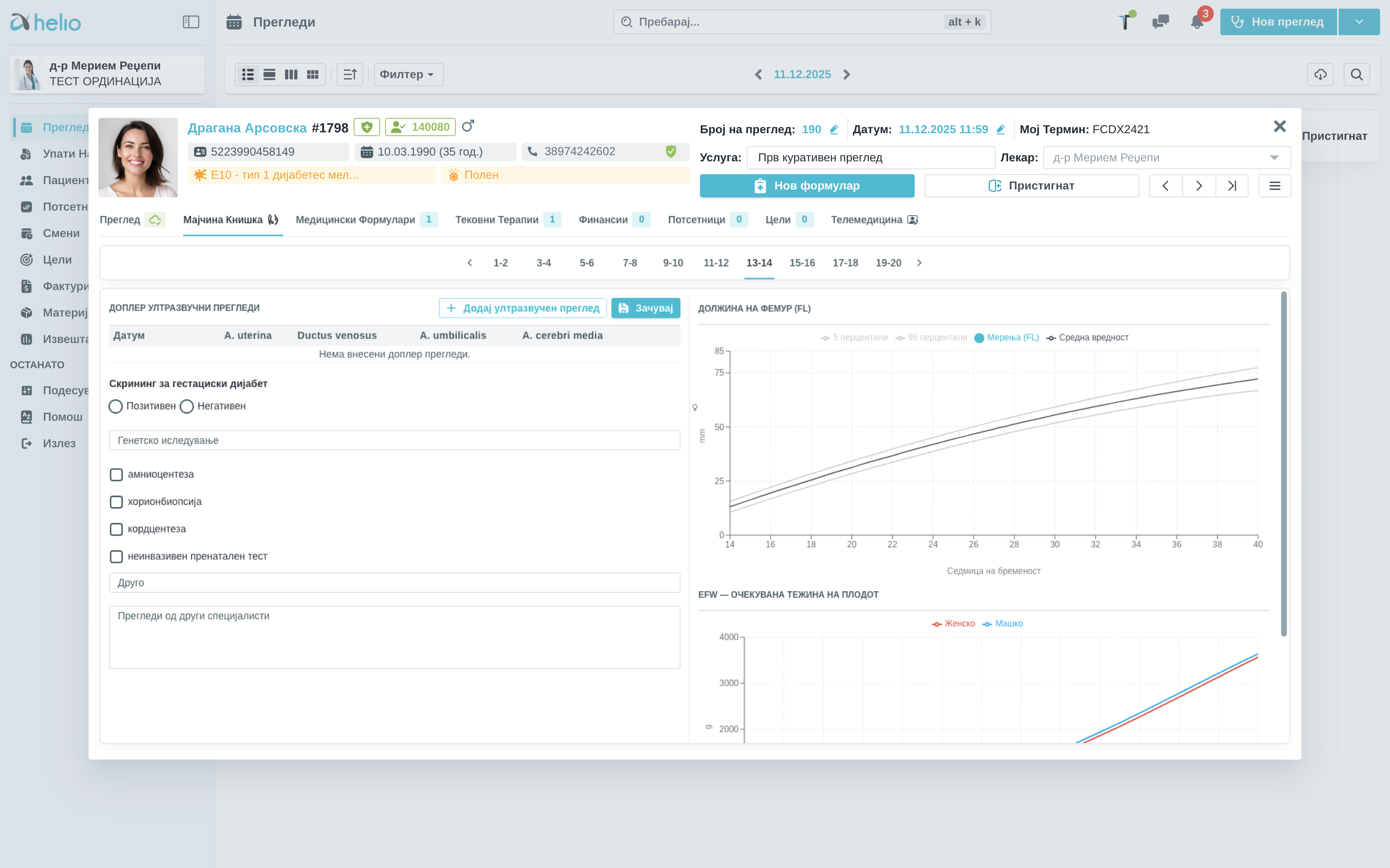Open the Лекар doctor dropdown
1390x868 pixels.
tap(1167, 158)
